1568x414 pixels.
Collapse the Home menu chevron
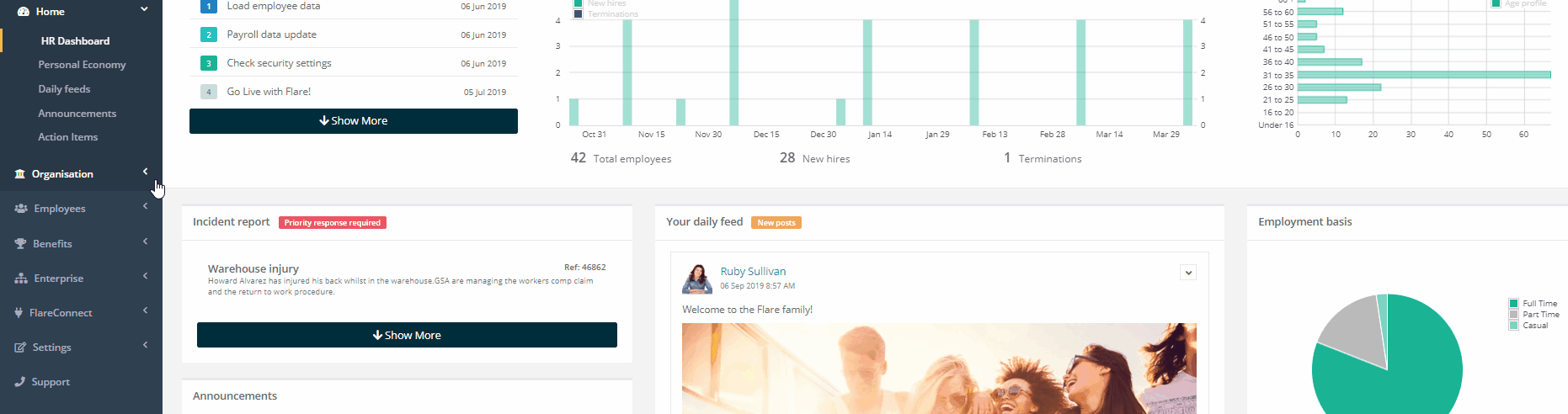[144, 9]
